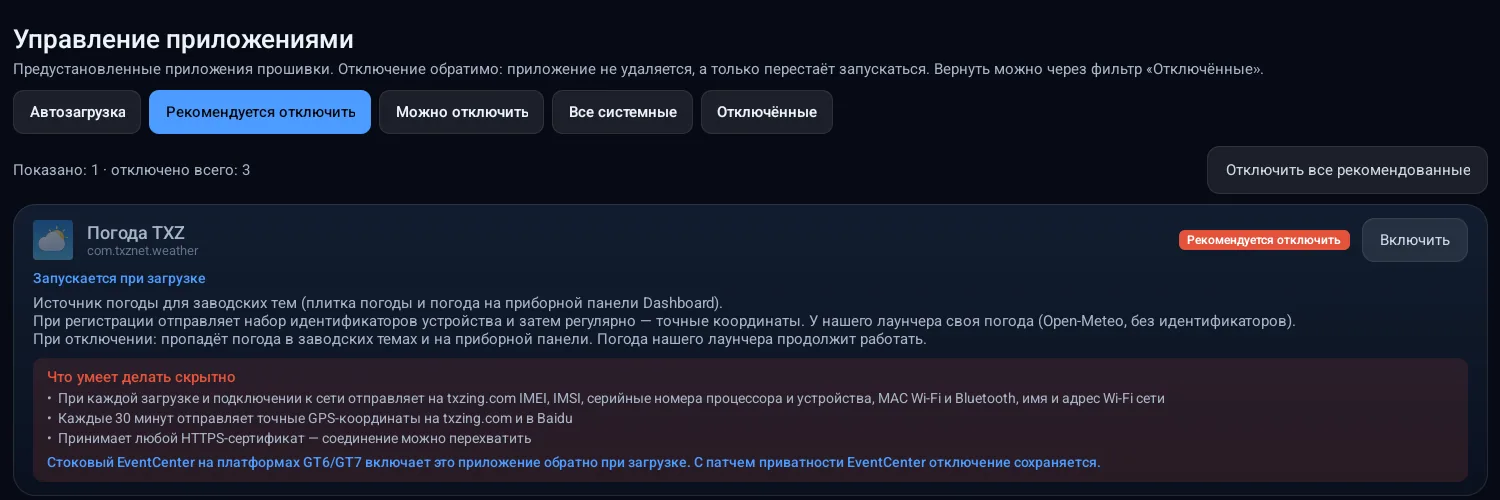Select the «Рекомендуется отключить» filter

260,112
